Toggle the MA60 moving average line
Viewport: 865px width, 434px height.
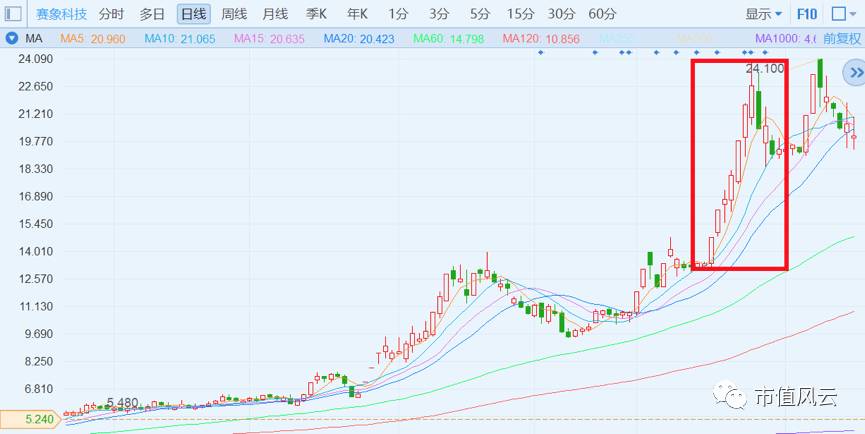point(449,39)
